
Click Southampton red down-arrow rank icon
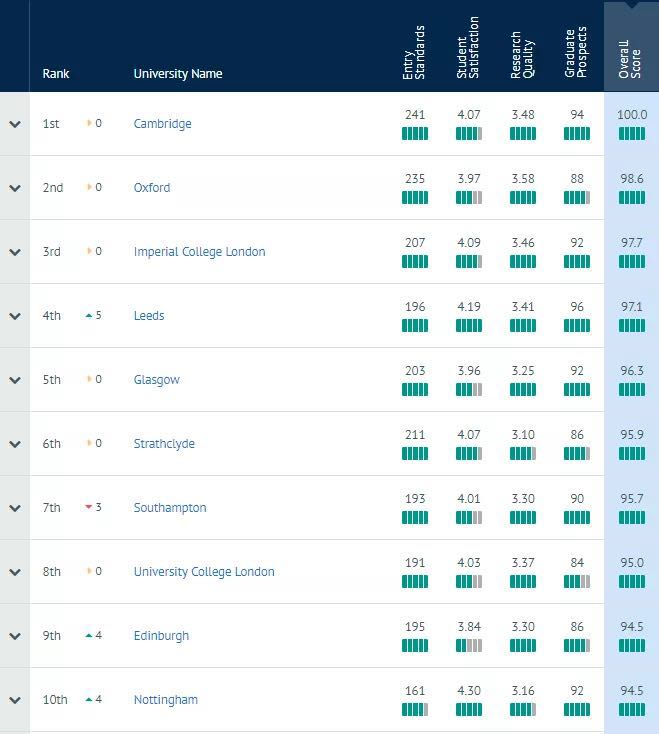click(88, 507)
